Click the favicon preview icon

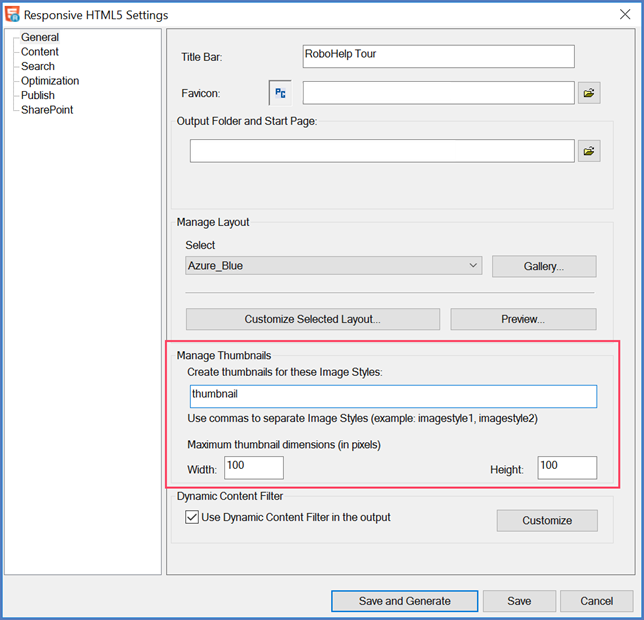pos(280,93)
